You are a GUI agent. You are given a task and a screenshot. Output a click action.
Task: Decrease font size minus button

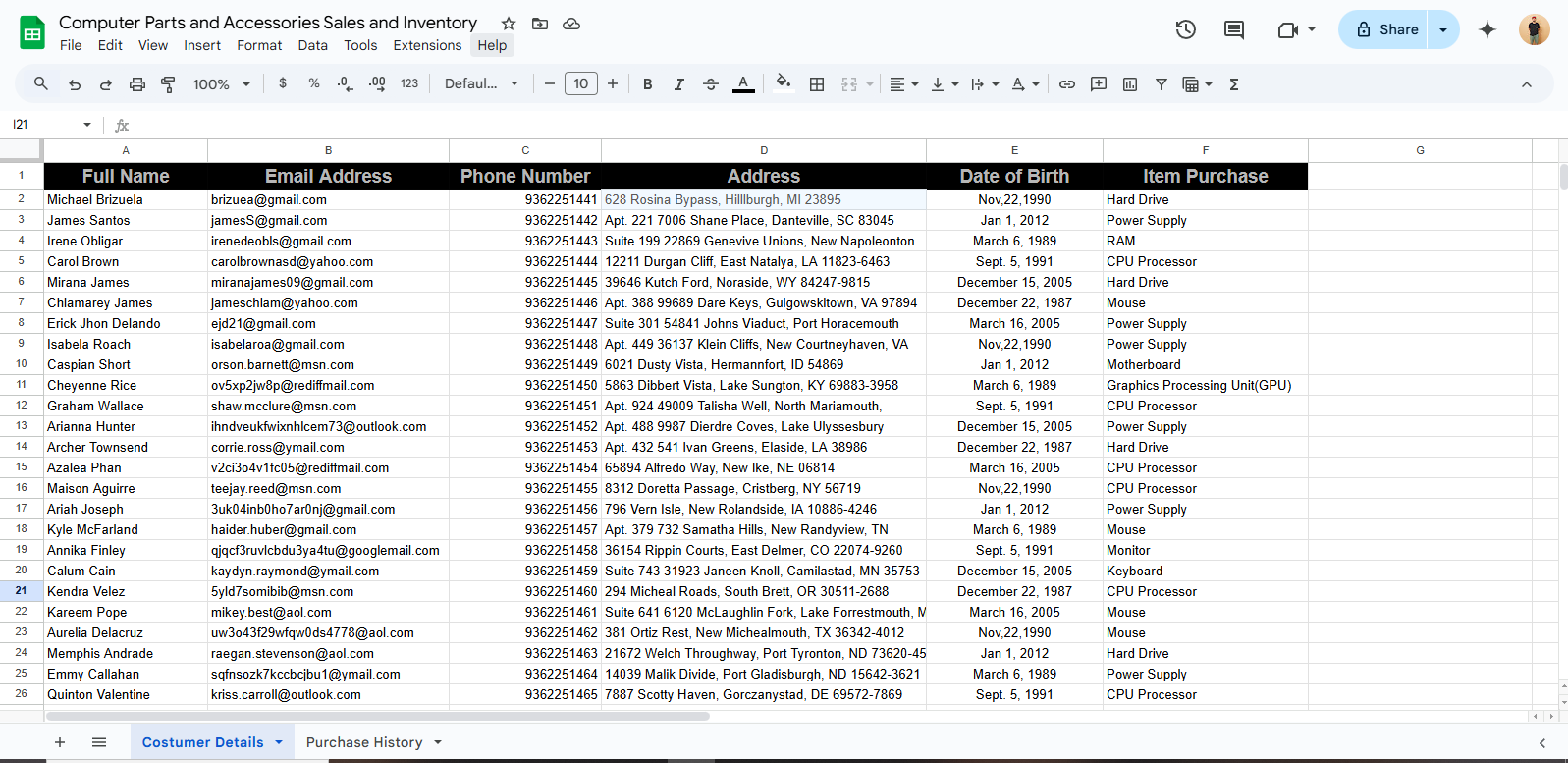550,83
